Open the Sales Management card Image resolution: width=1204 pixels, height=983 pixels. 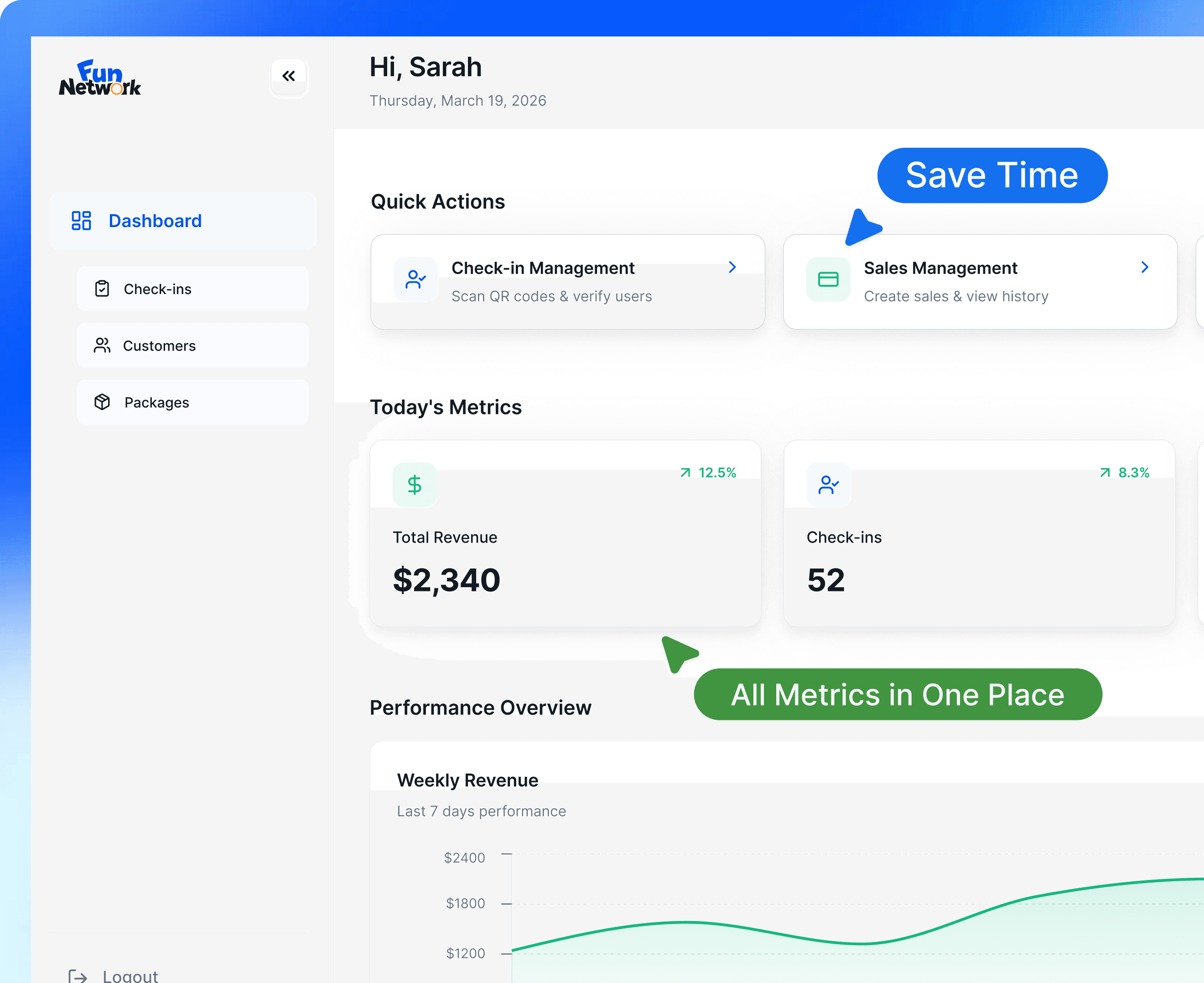[981, 281]
